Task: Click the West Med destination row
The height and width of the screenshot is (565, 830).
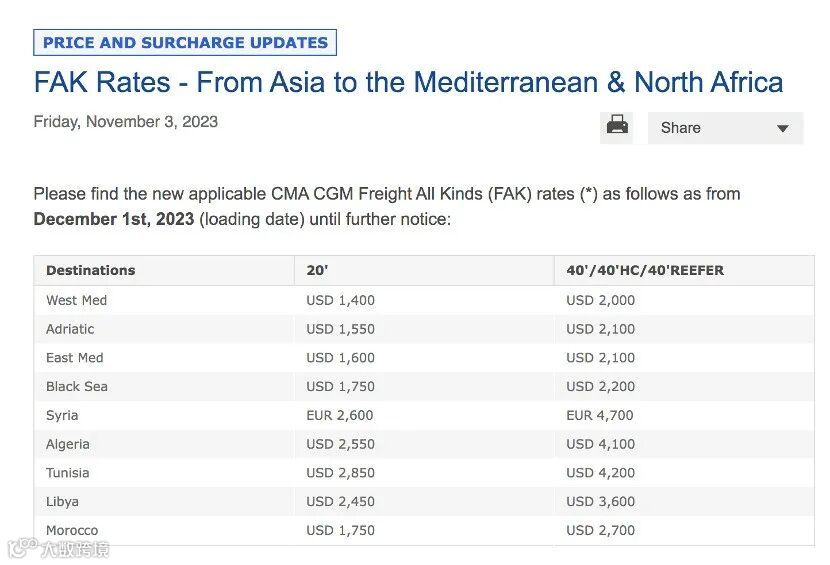Action: (x=77, y=300)
